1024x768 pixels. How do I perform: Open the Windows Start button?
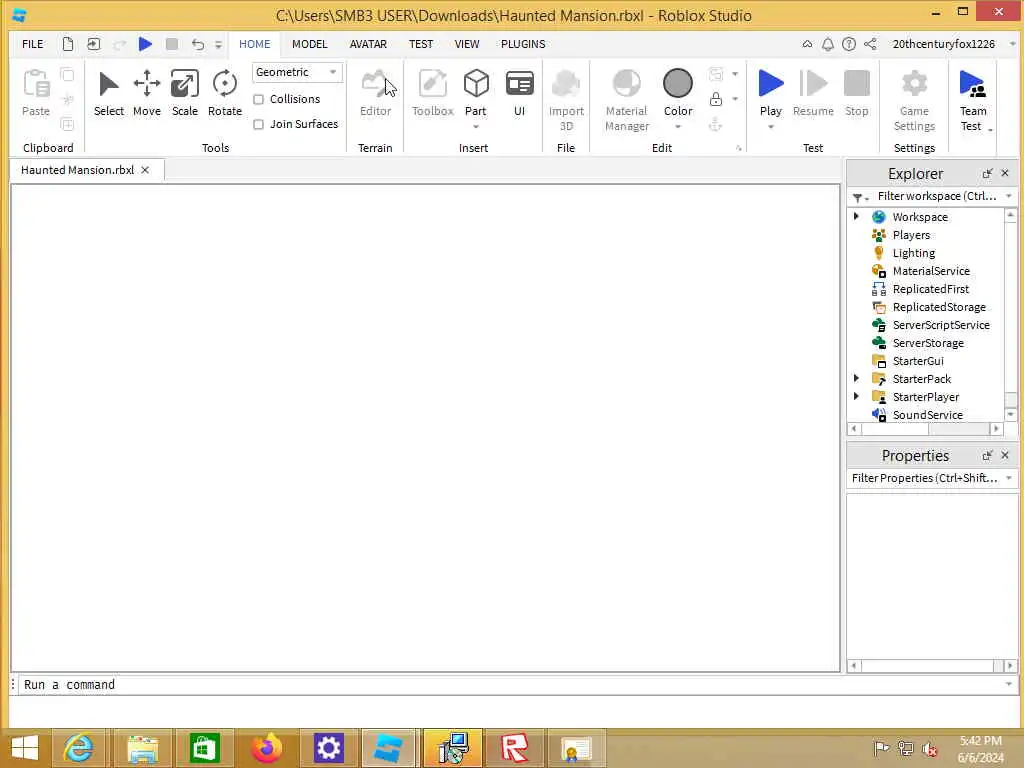tap(25, 748)
